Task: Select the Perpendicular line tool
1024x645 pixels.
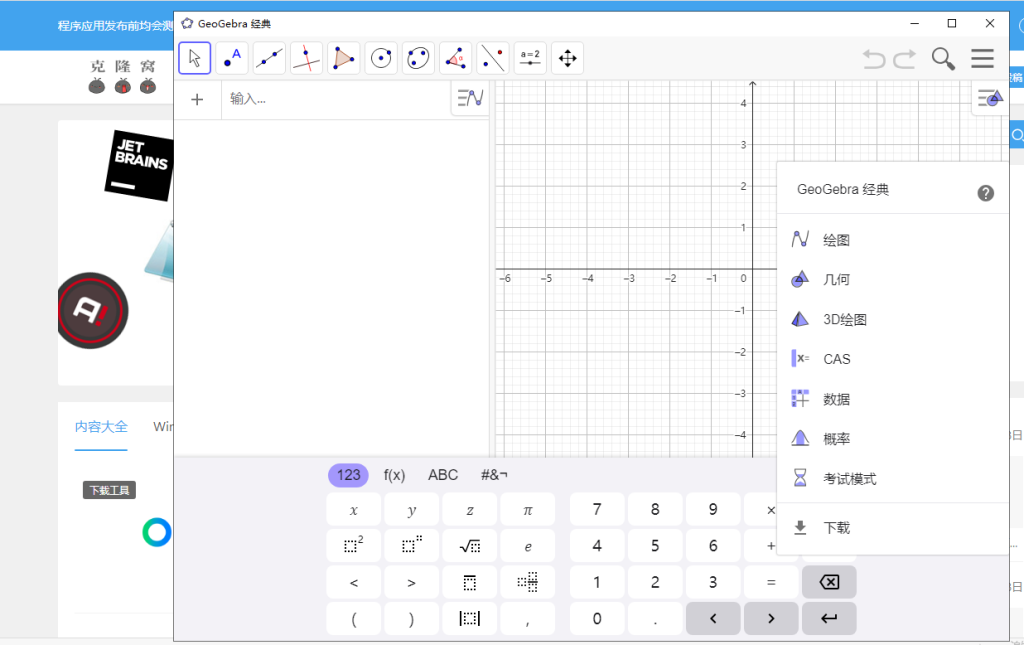Action: point(306,58)
